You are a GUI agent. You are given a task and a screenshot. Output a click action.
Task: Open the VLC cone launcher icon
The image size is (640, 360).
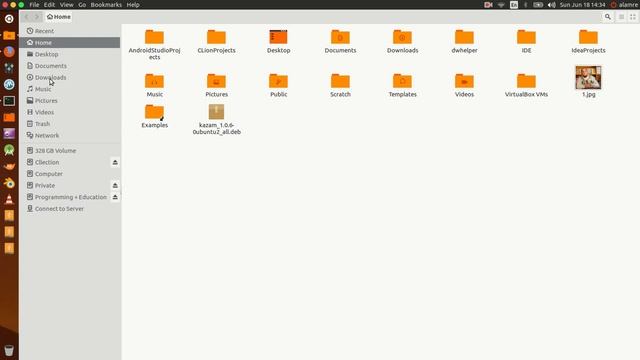pos(9,199)
